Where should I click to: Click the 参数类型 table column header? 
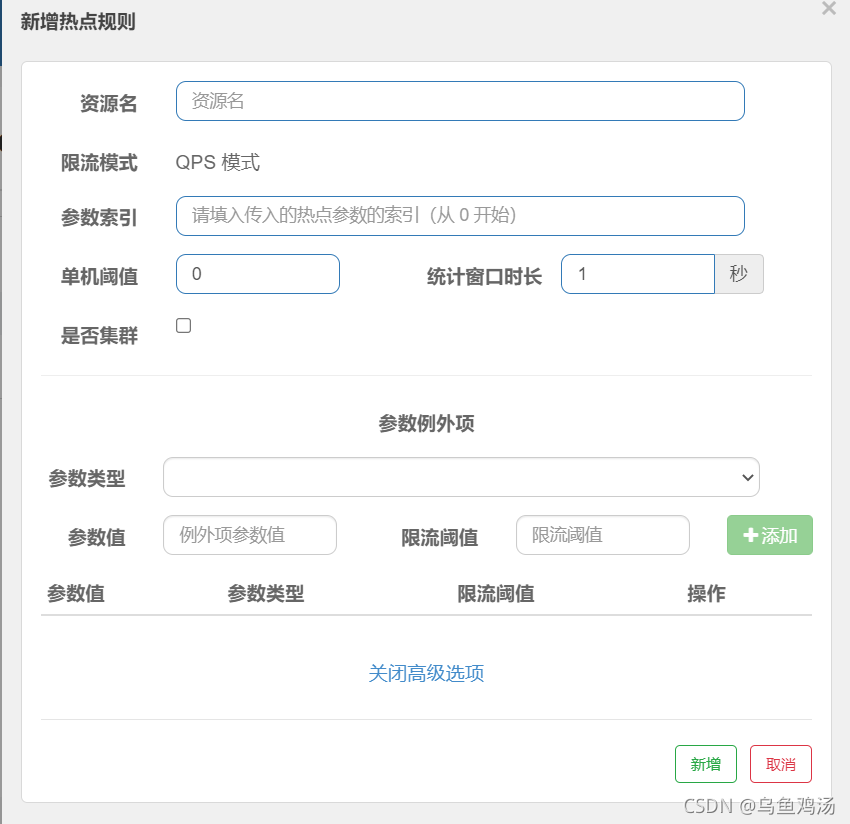266,594
